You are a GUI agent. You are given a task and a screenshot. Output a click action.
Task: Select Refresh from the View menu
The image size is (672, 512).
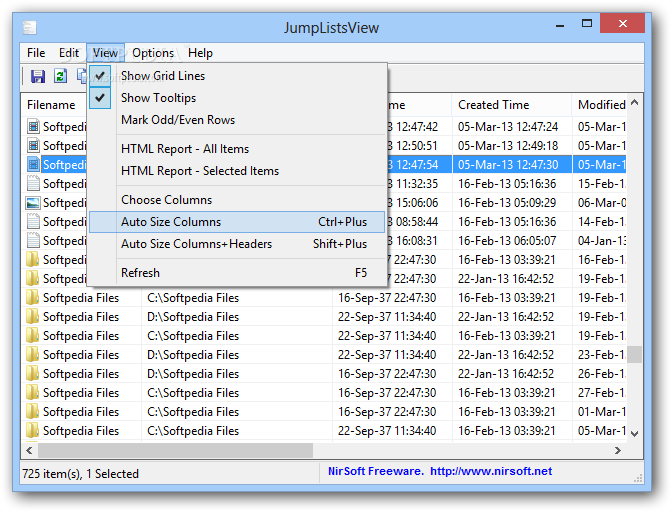pyautogui.click(x=237, y=272)
